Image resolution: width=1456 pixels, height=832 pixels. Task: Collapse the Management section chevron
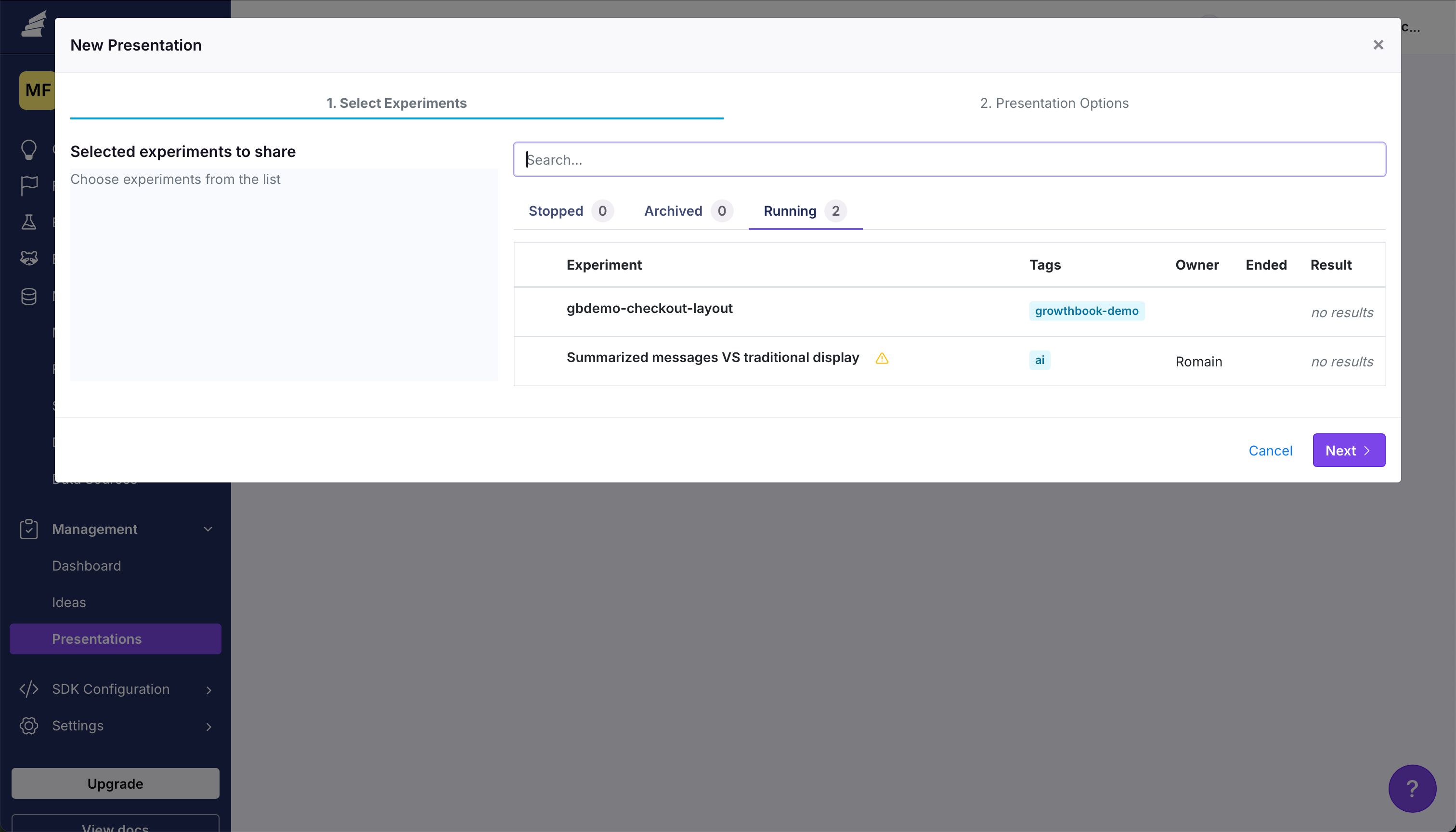click(208, 529)
